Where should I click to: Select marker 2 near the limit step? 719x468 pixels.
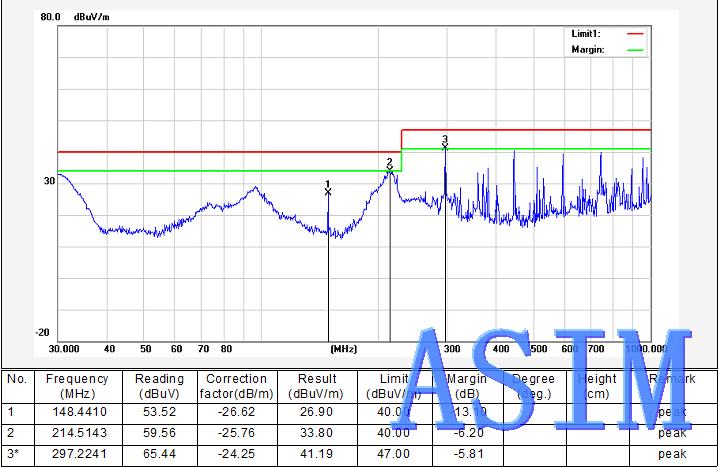pos(390,165)
